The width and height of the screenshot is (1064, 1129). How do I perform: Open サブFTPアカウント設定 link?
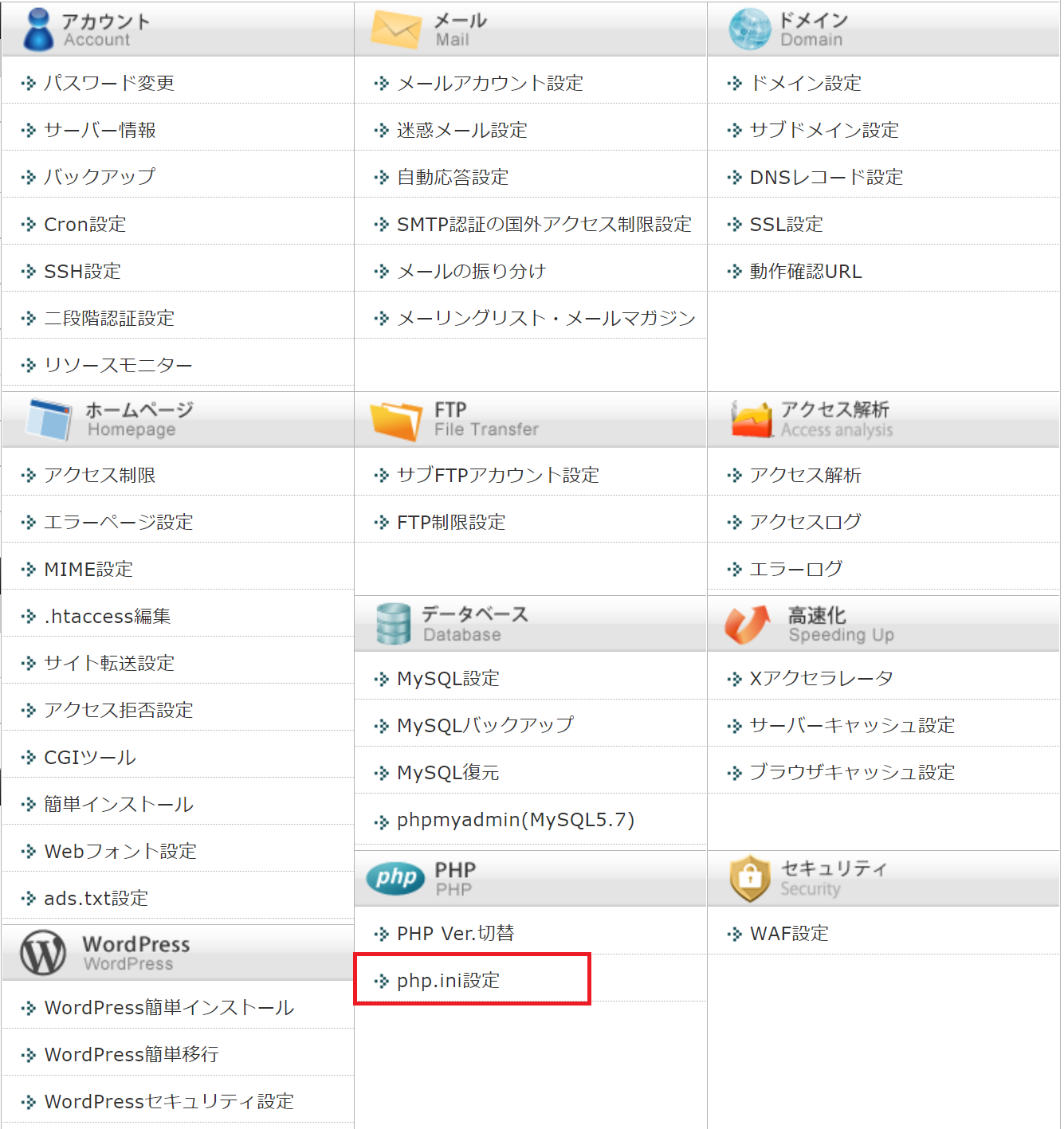click(x=498, y=475)
